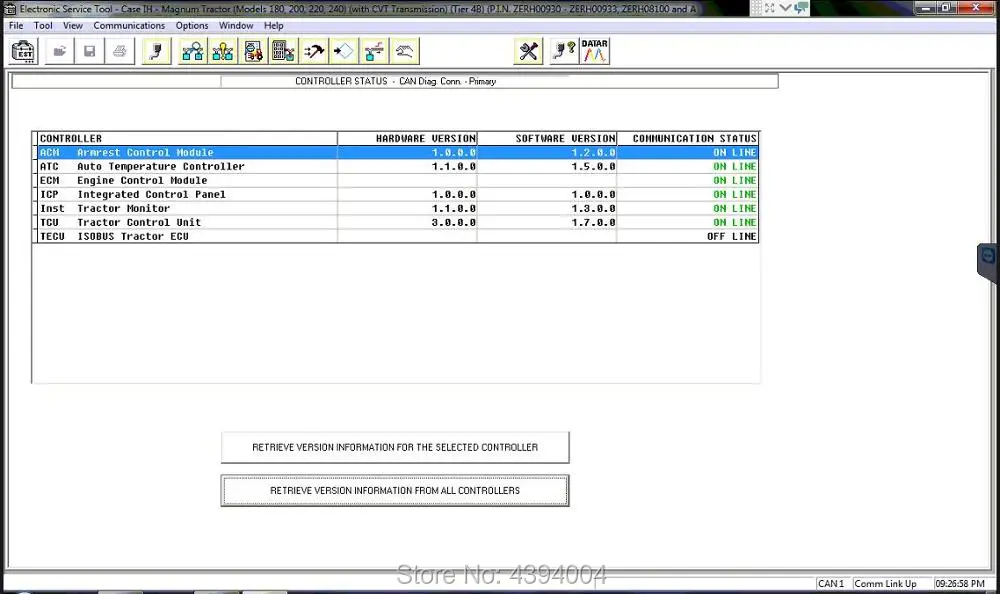Image resolution: width=1000 pixels, height=594 pixels.
Task: Click Retrieve Version Information From All Controllers
Action: pyautogui.click(x=395, y=491)
